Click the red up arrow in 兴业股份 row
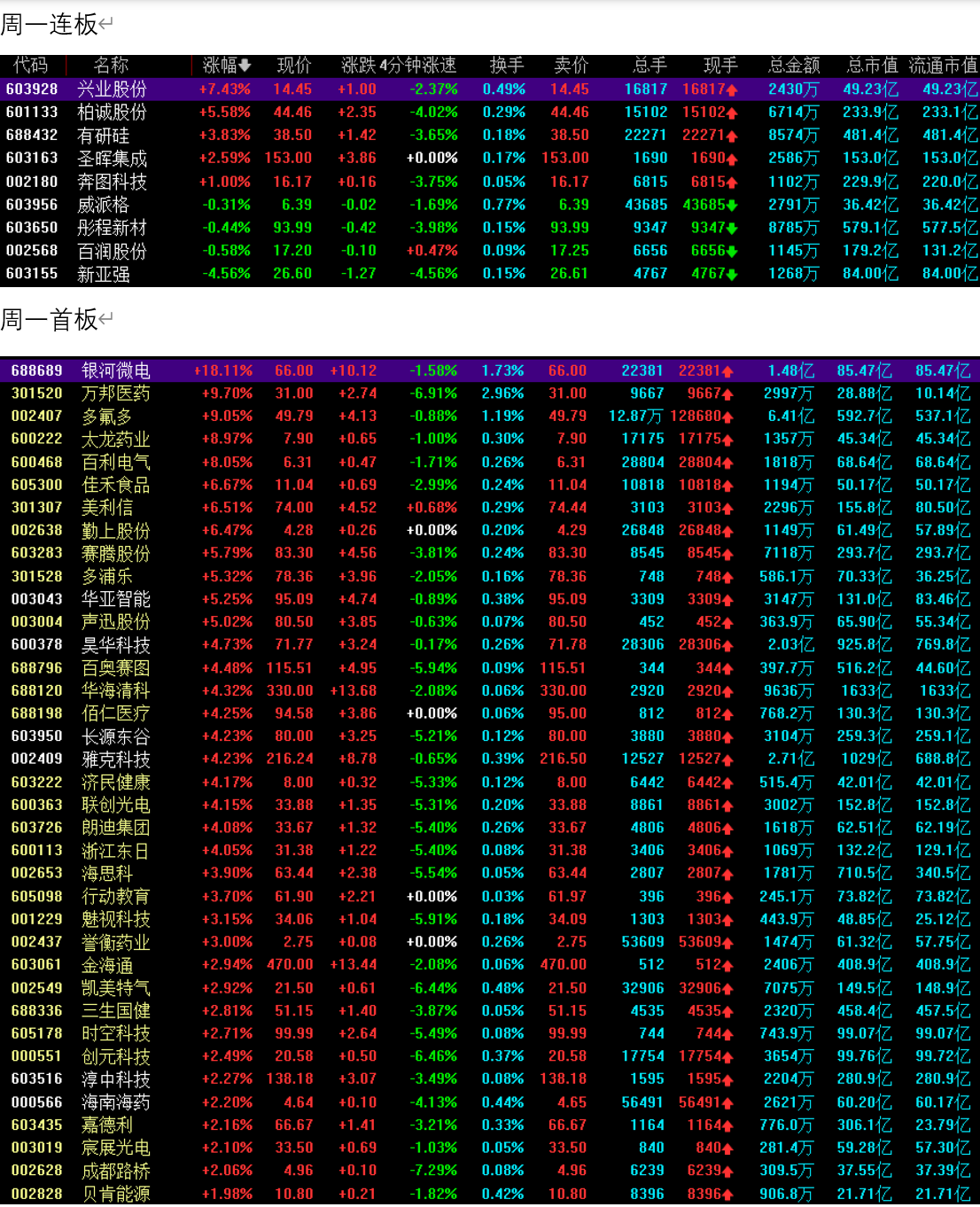The image size is (980, 1207). [732, 90]
